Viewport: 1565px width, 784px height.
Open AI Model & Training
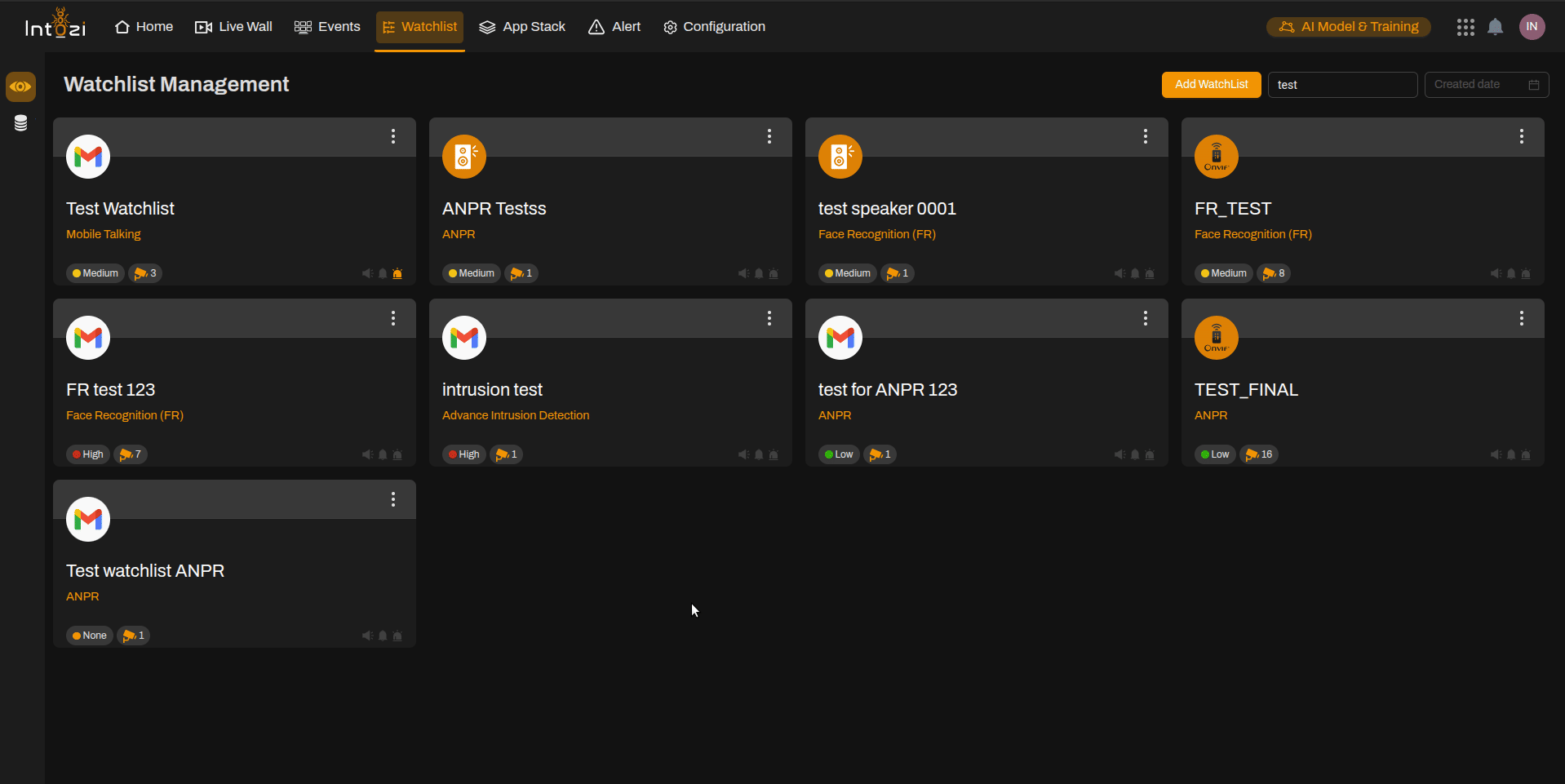point(1347,26)
